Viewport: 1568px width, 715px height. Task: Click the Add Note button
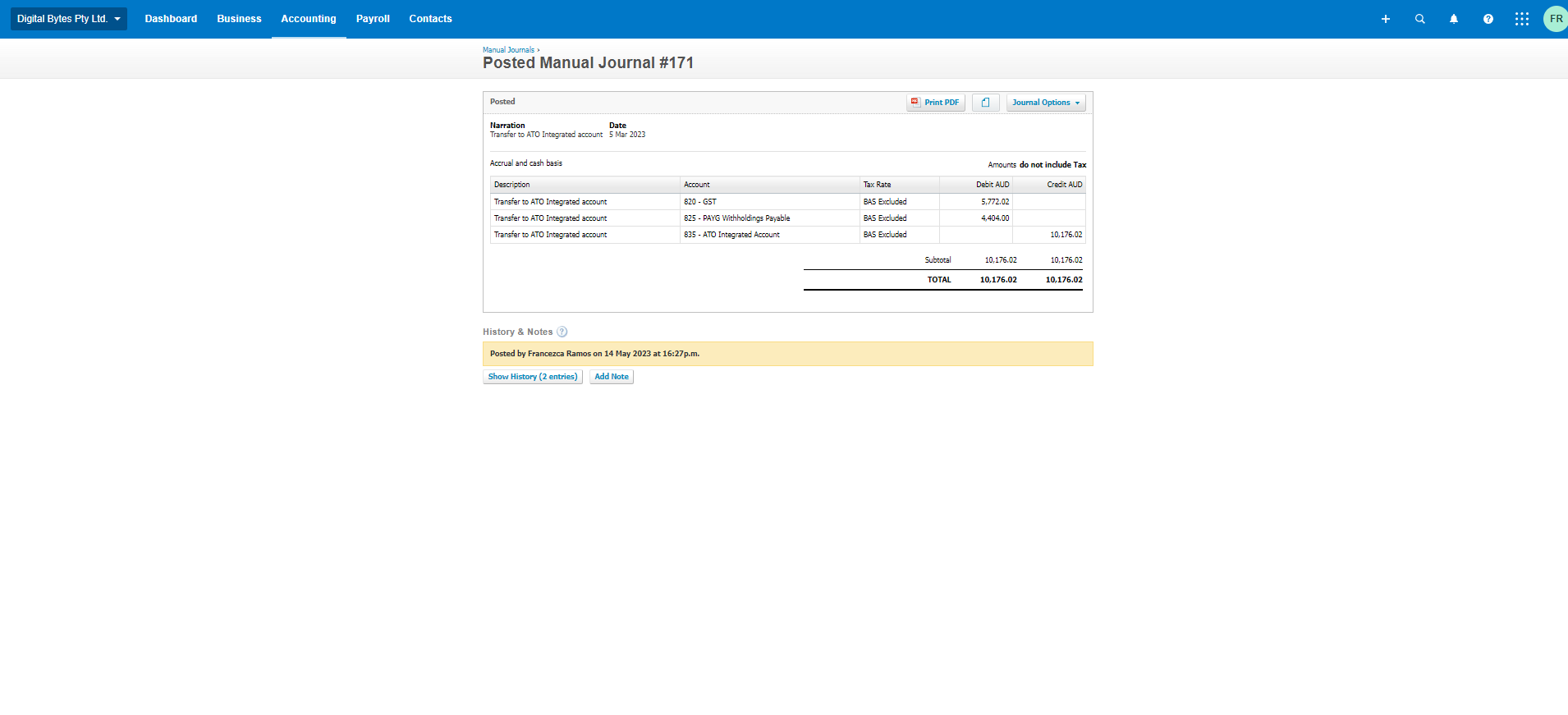(612, 377)
